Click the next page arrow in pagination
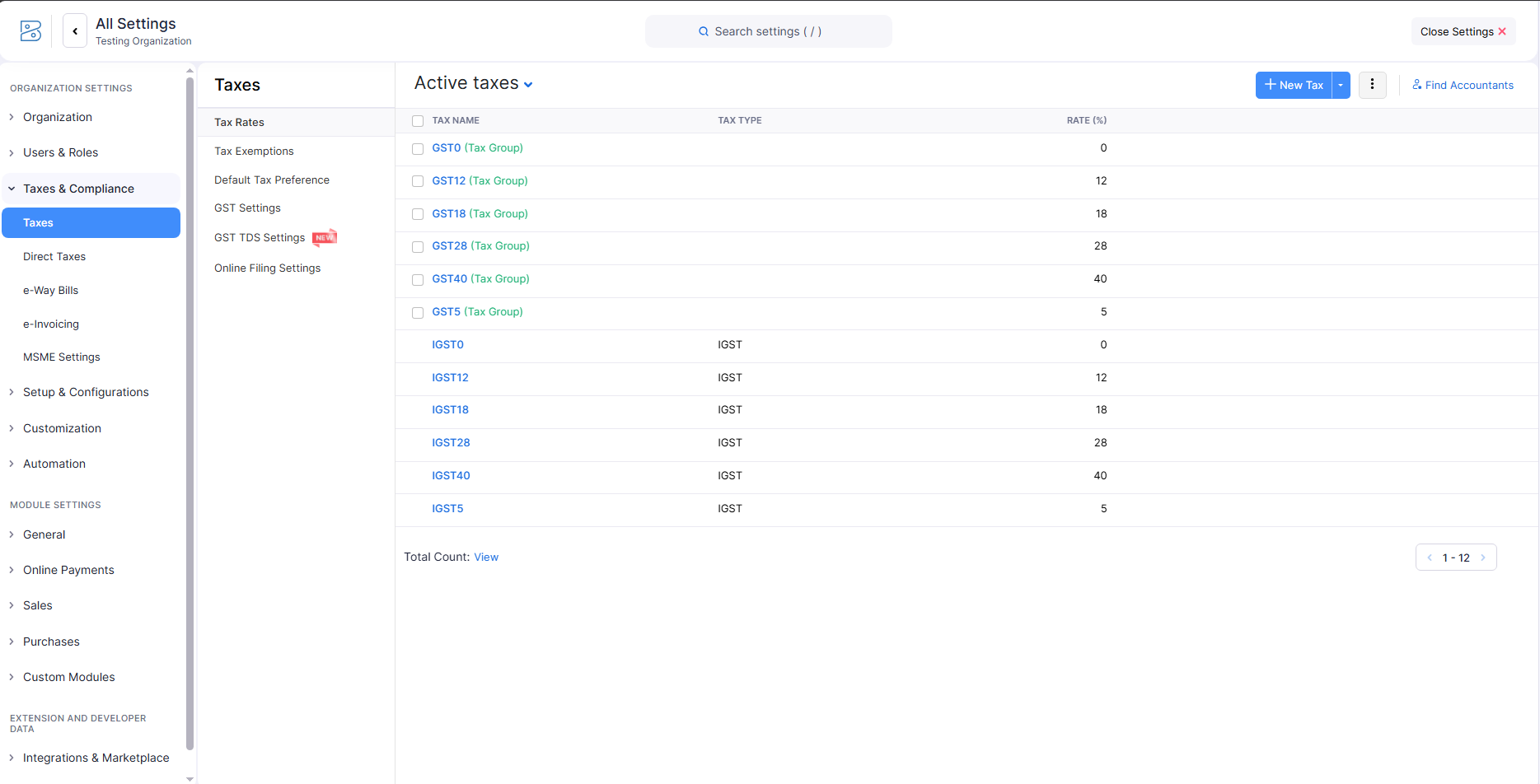The image size is (1540, 784). [x=1483, y=558]
